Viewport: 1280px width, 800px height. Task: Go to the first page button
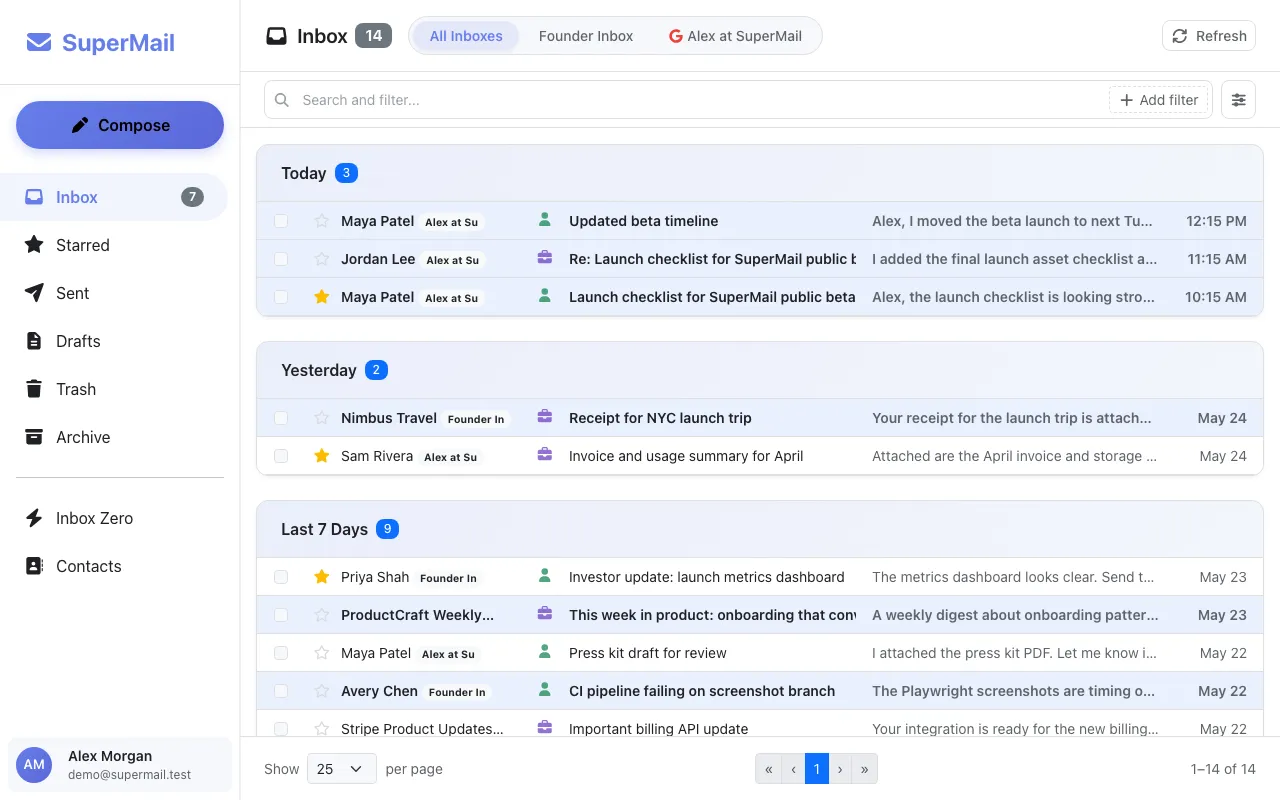(768, 769)
